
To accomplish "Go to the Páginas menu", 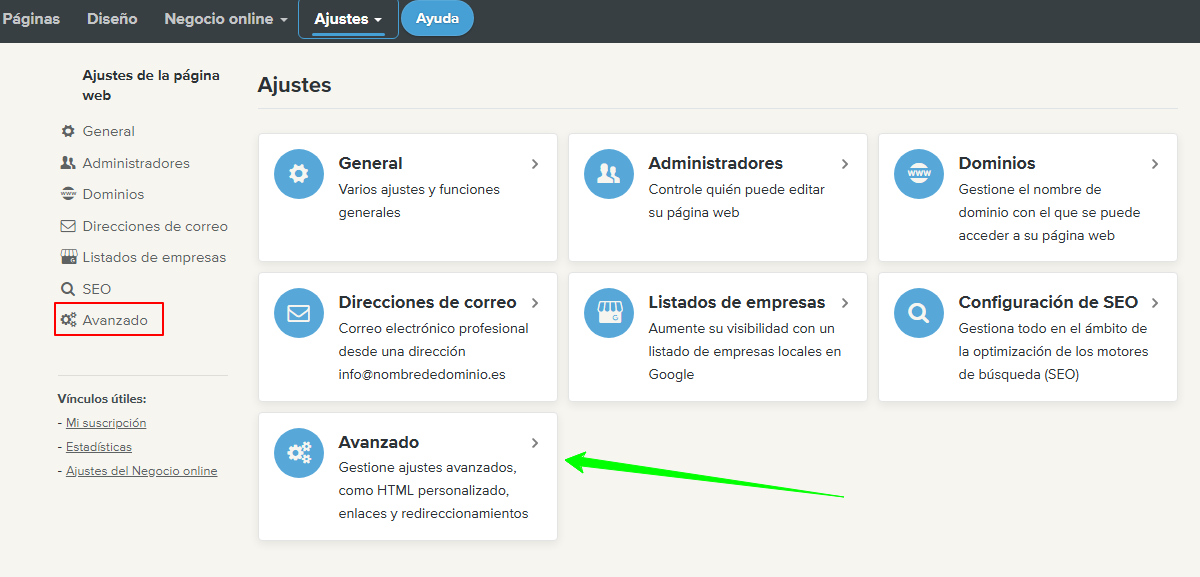I will tap(31, 19).
